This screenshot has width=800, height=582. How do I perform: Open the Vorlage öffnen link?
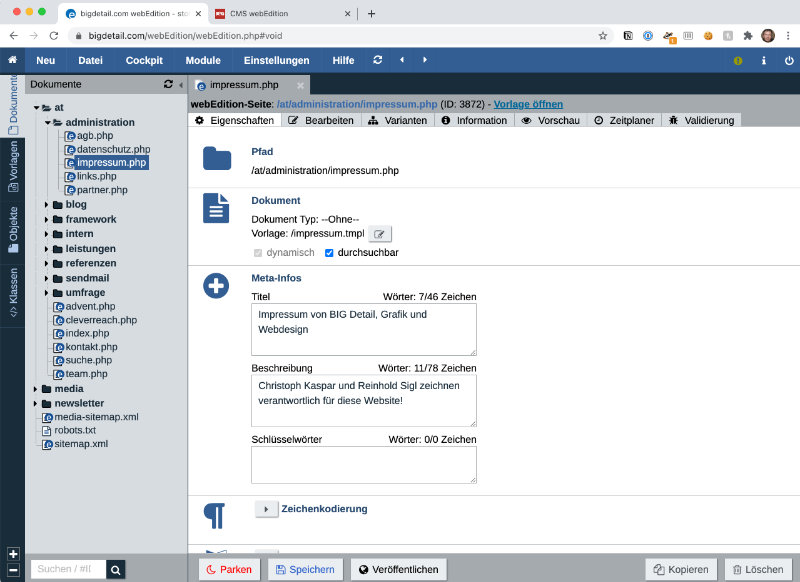pyautogui.click(x=528, y=104)
